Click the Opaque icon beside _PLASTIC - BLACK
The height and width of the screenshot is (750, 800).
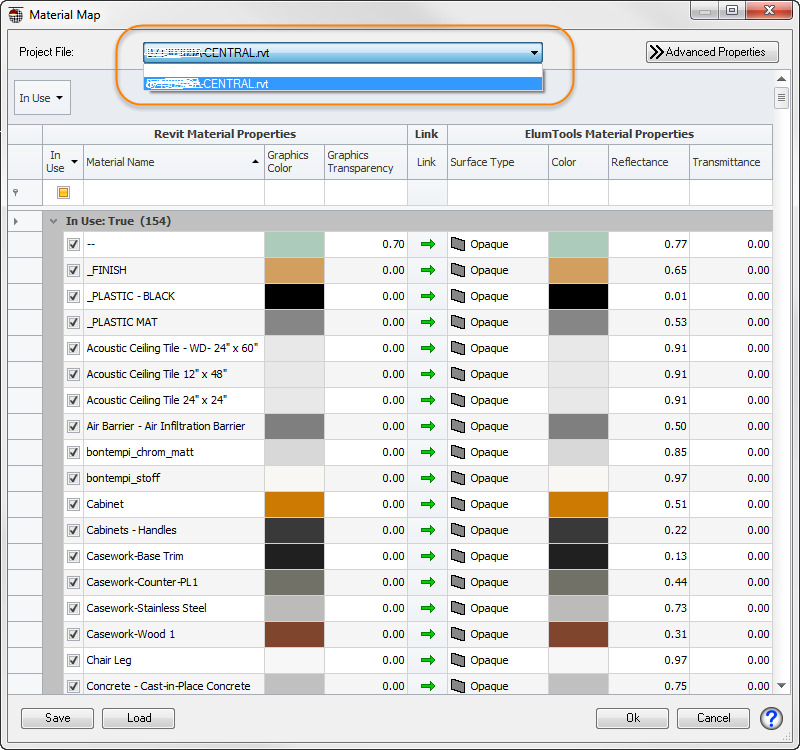(460, 296)
